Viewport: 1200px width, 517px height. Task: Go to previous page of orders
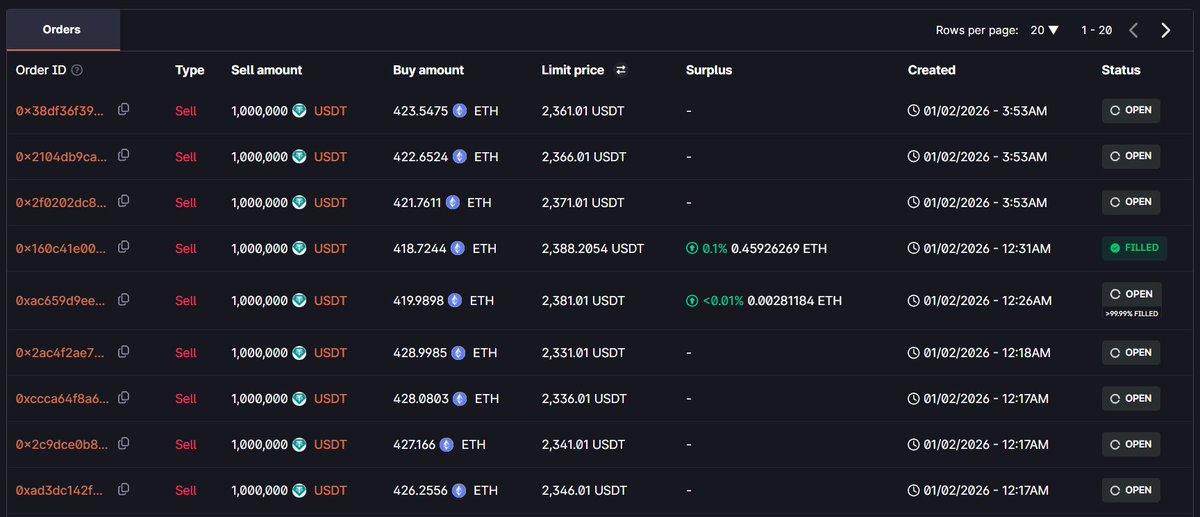click(1133, 30)
